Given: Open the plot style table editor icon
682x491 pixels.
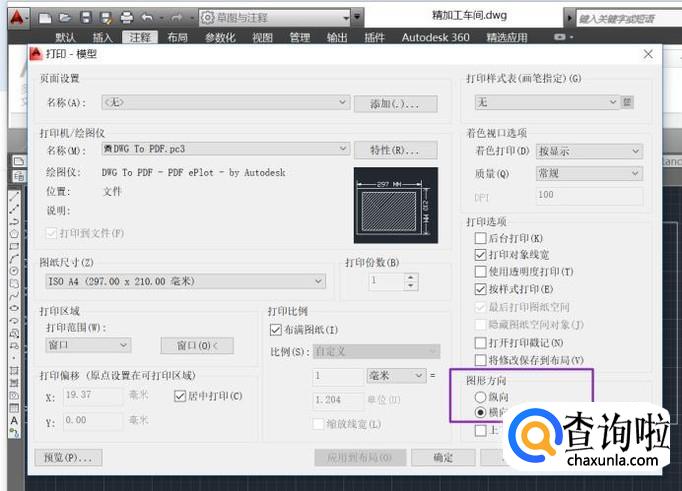Looking at the screenshot, I should (627, 102).
